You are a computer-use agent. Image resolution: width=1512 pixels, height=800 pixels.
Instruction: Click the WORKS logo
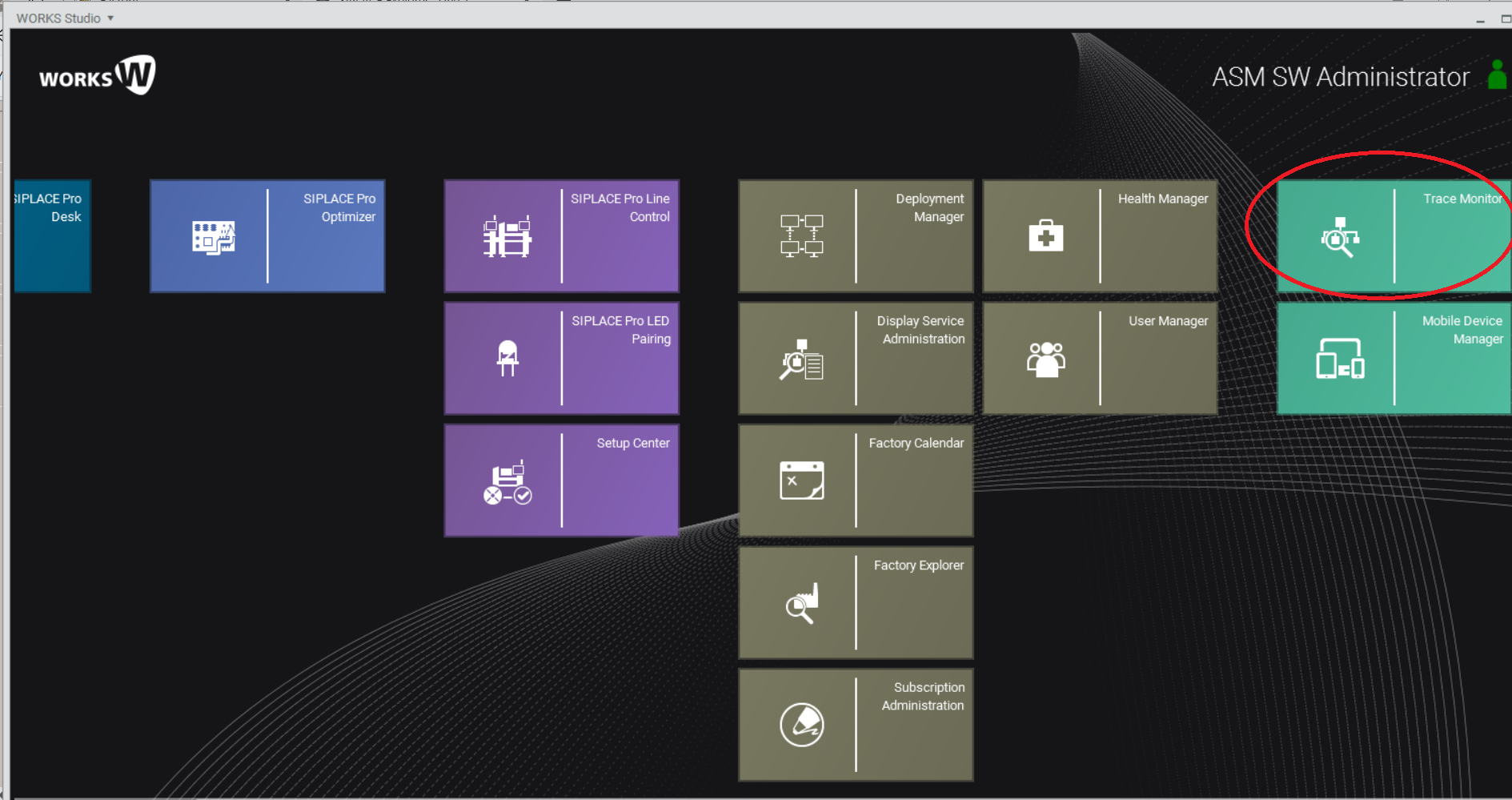[x=98, y=75]
